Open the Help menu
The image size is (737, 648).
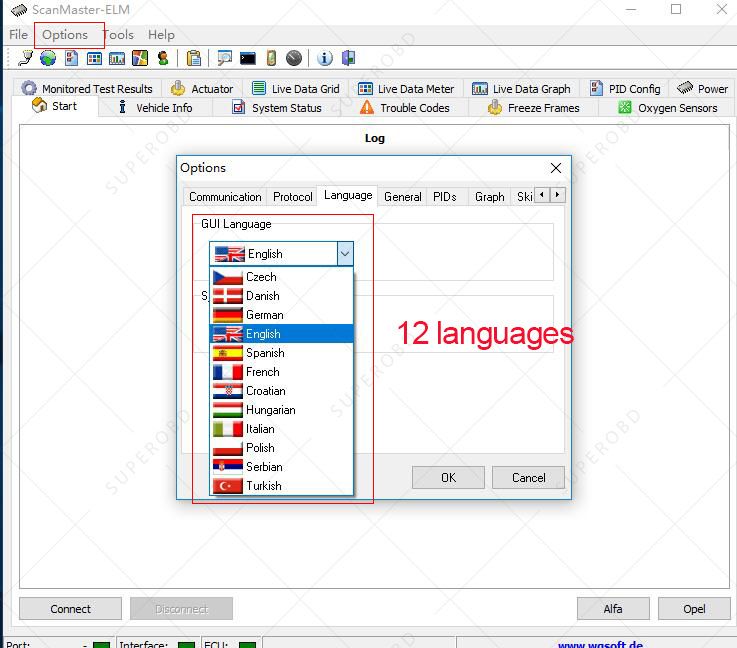pos(161,35)
